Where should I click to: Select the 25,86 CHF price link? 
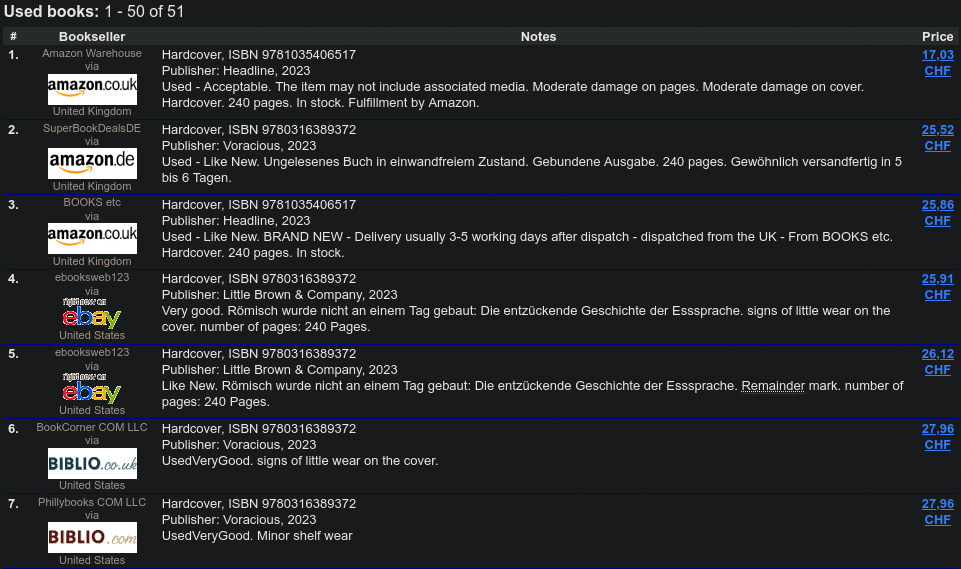937,213
